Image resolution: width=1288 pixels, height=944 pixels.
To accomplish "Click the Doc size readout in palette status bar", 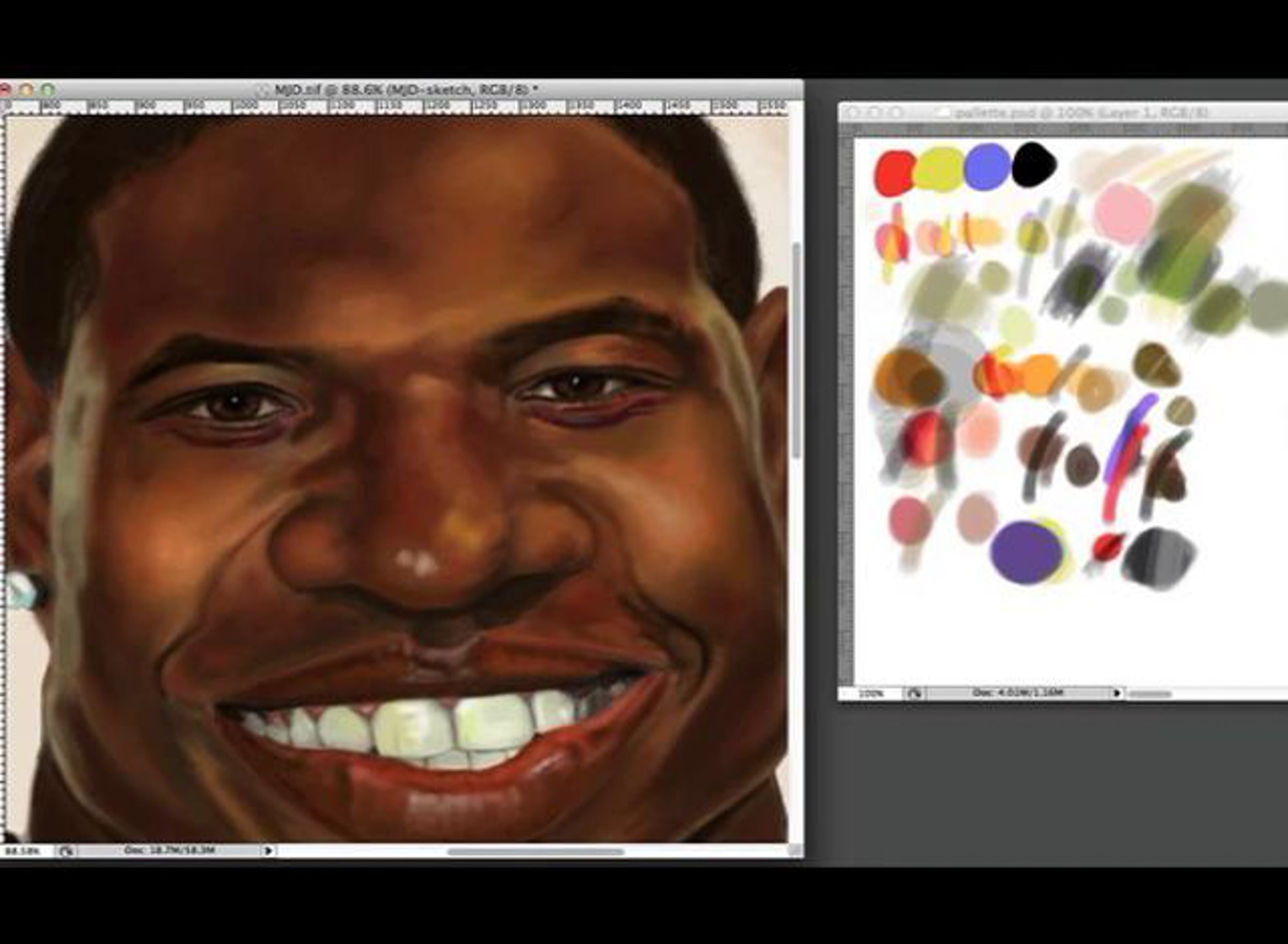I will click(x=1017, y=693).
